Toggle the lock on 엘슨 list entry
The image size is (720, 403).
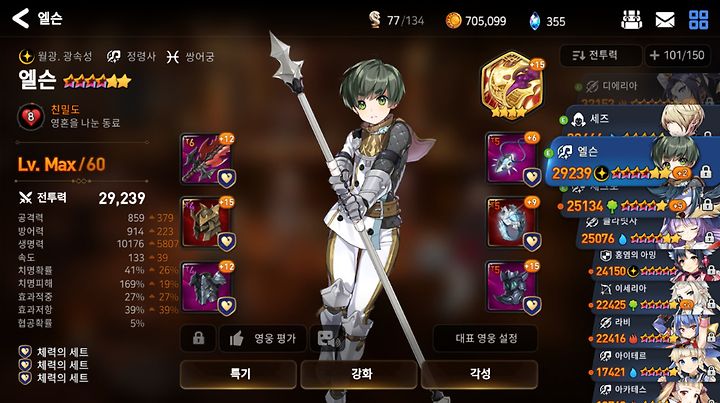[706, 172]
